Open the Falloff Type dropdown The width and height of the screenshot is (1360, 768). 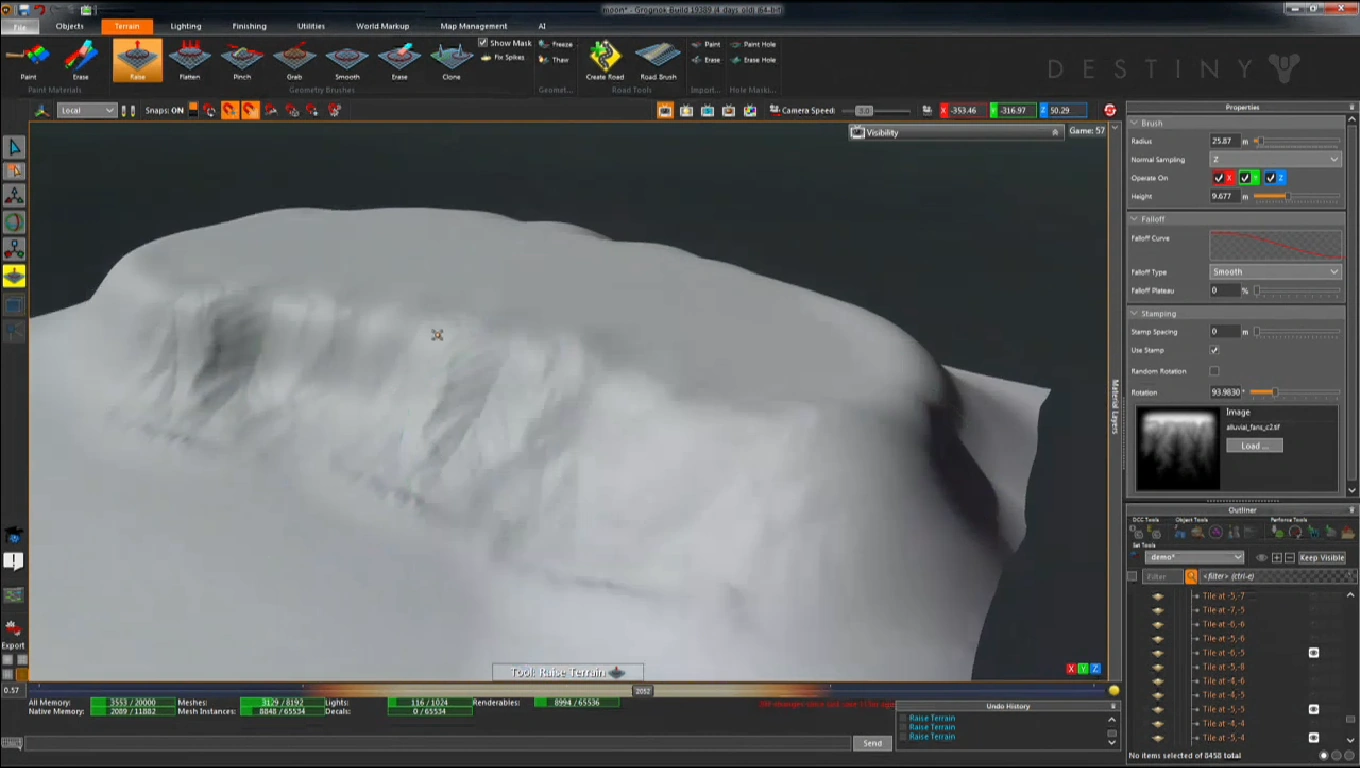1274,272
